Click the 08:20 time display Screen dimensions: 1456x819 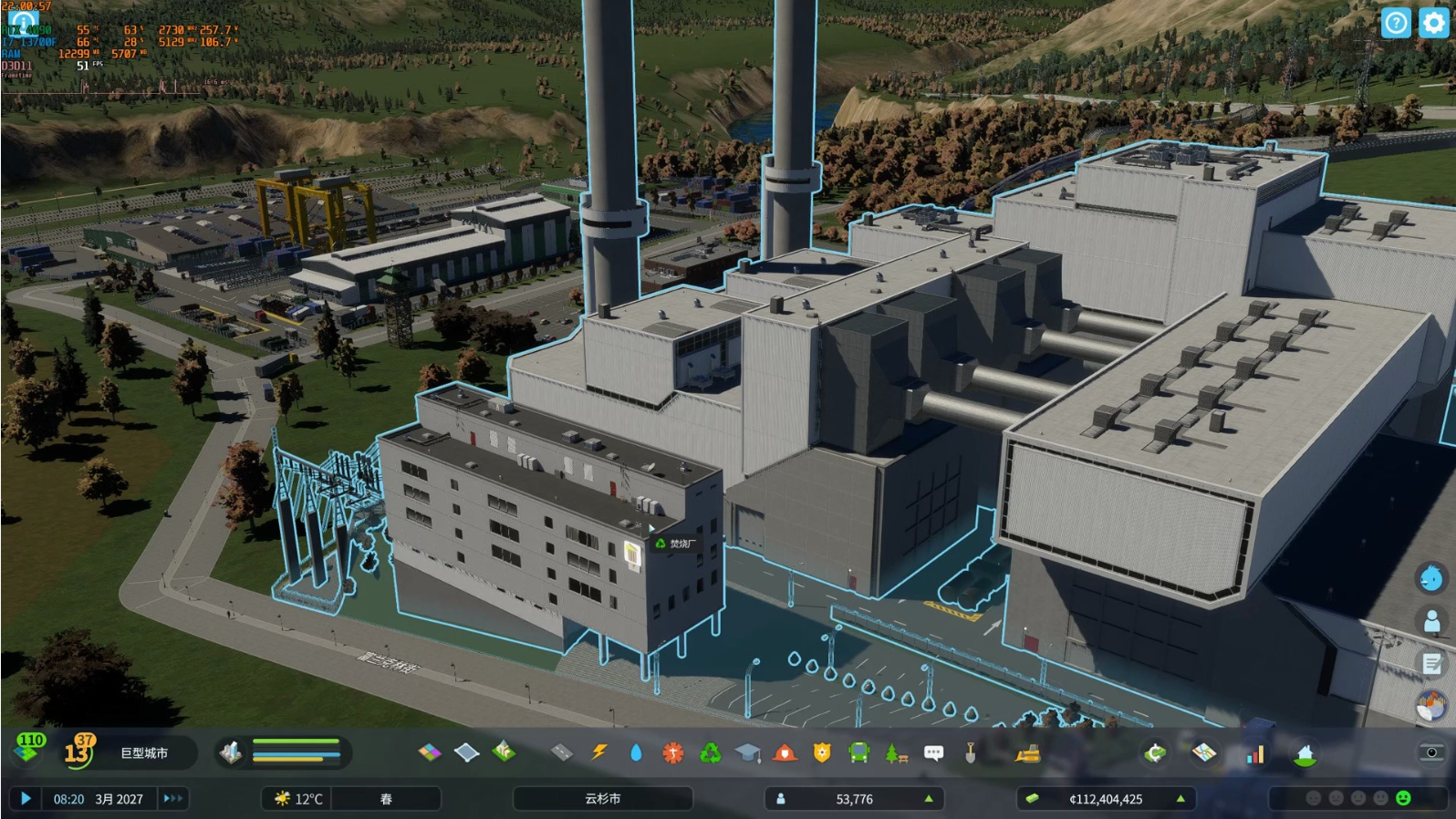pos(68,799)
